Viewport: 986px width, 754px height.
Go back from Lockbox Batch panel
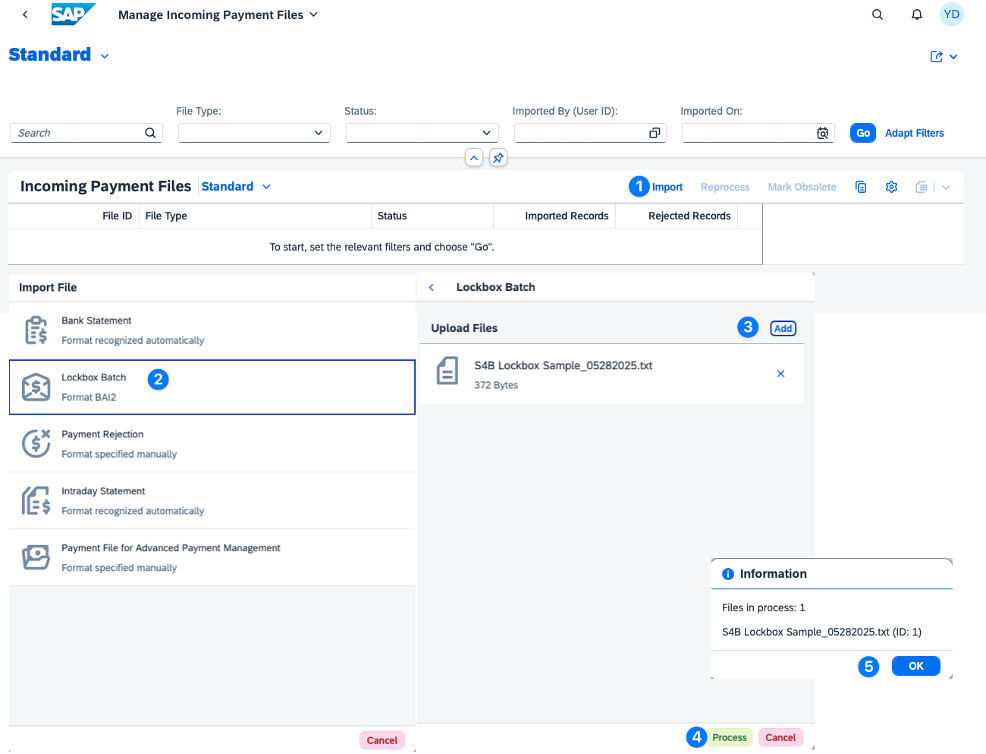(x=431, y=287)
